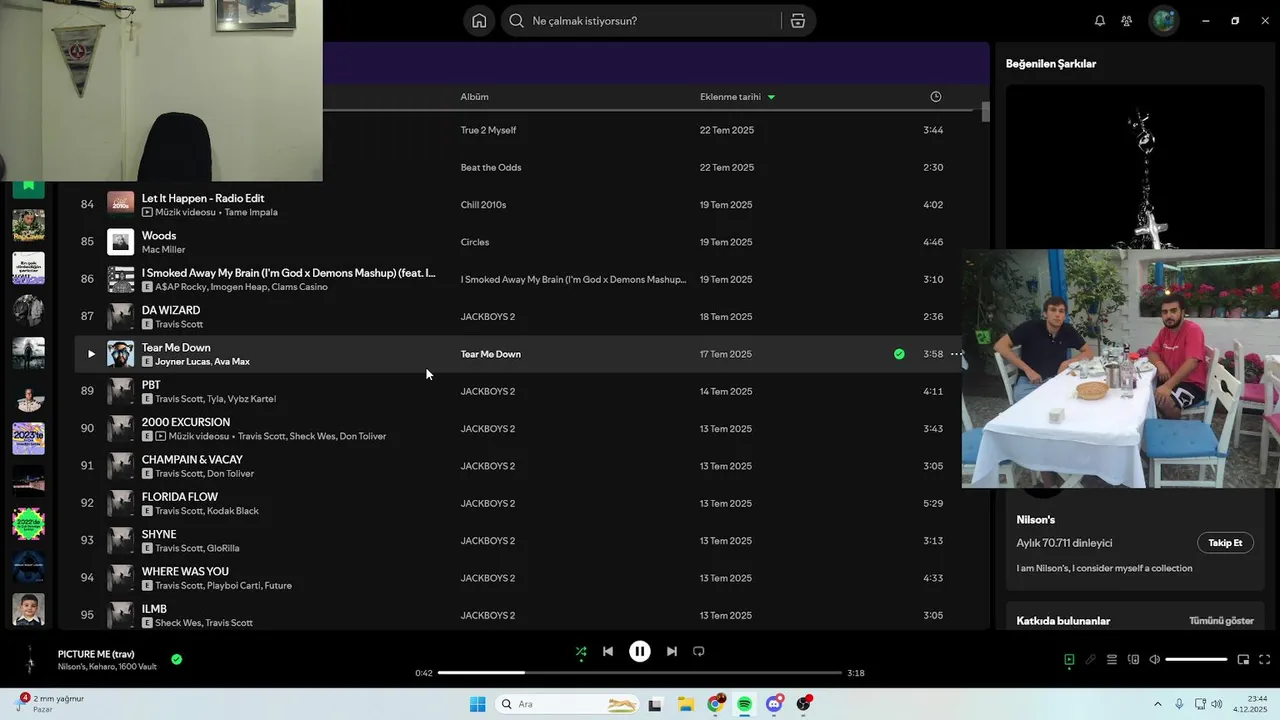Viewport: 1280px width, 720px height.
Task: Click the green bookmark sidebar icon
Action: coord(28,187)
